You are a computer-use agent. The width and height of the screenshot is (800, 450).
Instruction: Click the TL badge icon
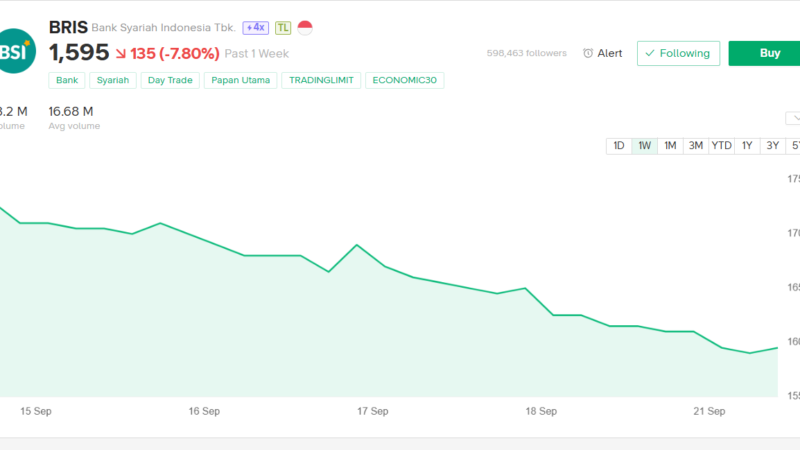coord(283,28)
